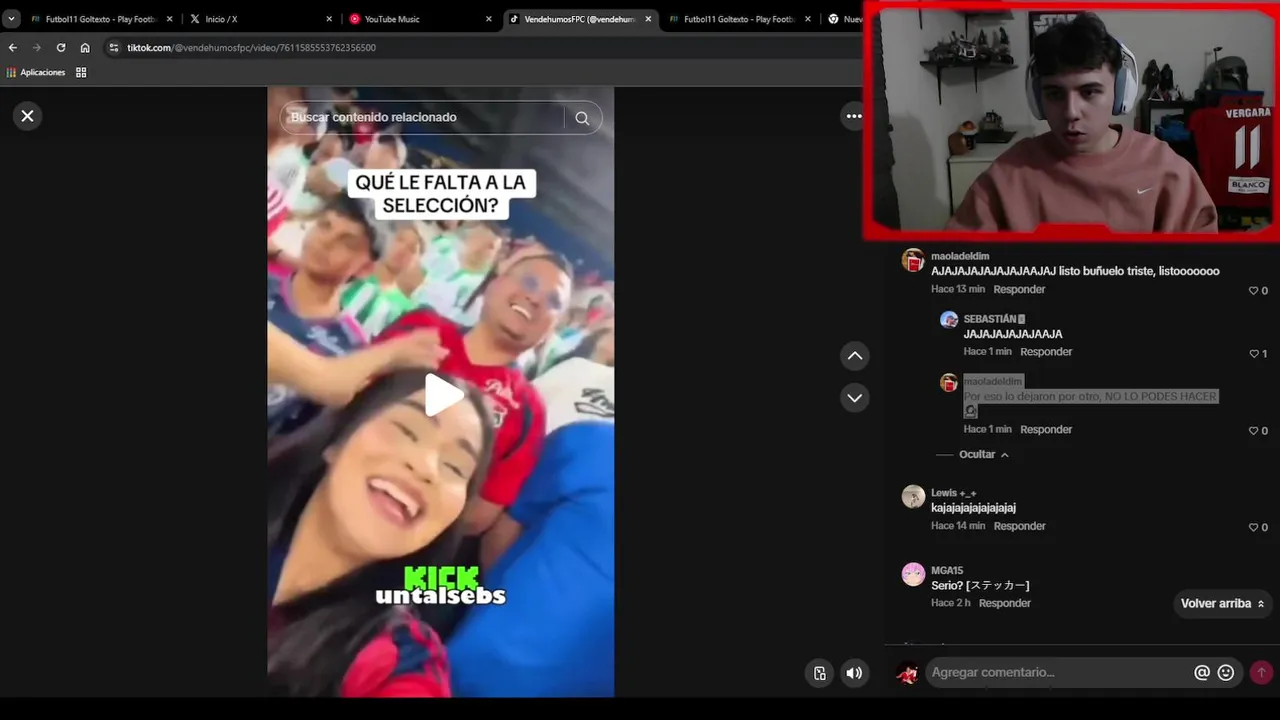Click the 'Agregar comentario...' input field

1058,673
